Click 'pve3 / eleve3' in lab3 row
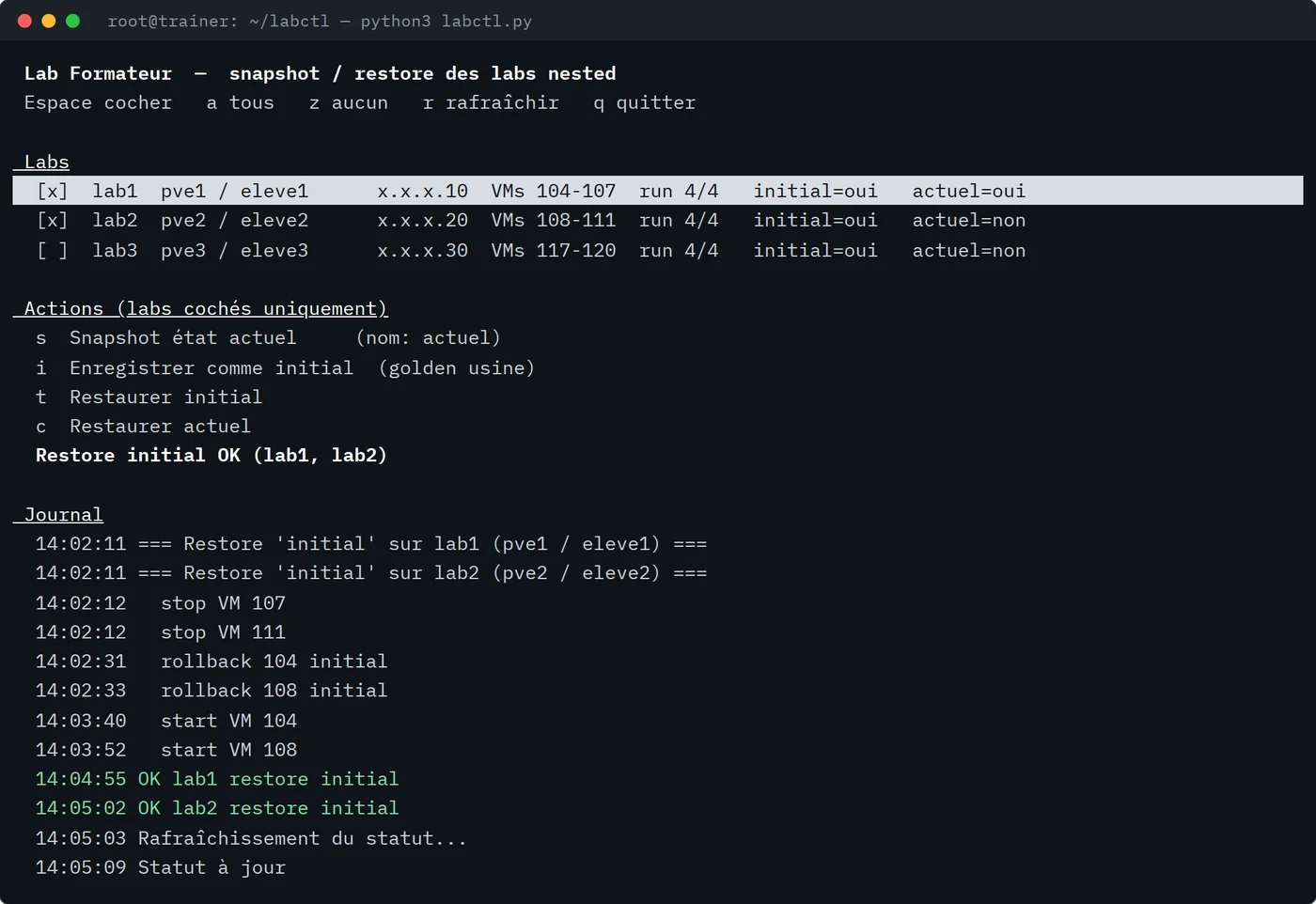Screen dimensions: 1316x904 click(x=235, y=250)
